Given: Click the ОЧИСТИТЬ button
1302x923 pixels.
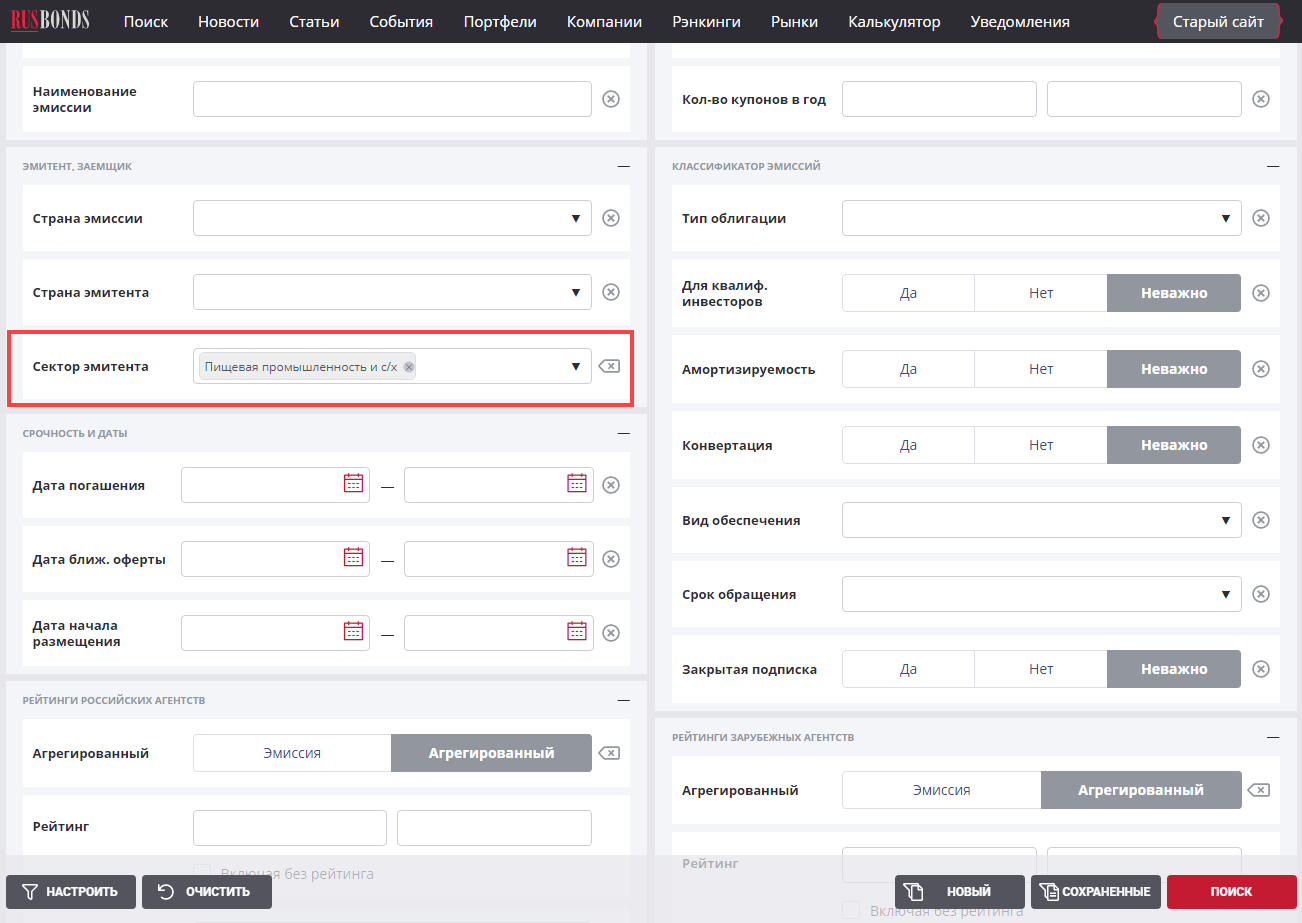Looking at the screenshot, I should coord(207,892).
